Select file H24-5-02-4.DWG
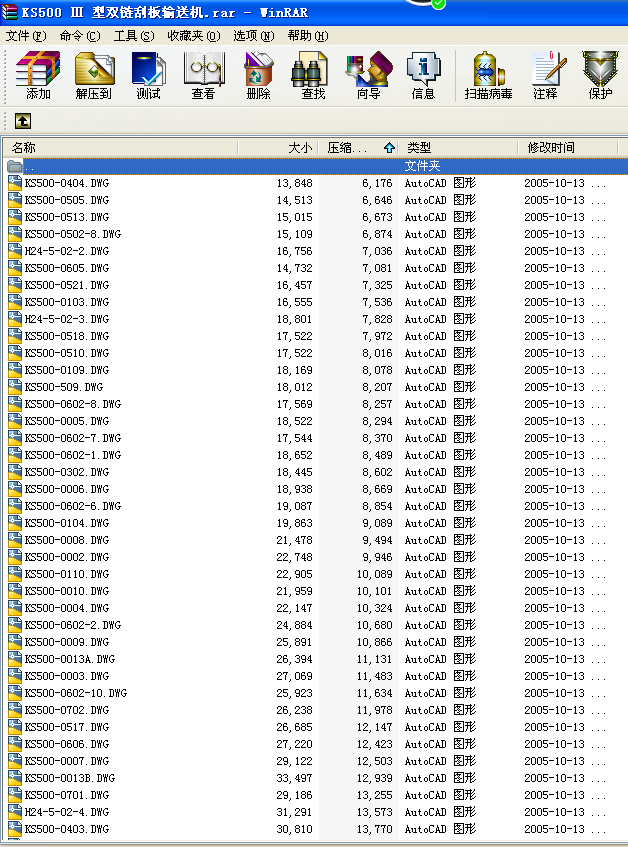Image resolution: width=628 pixels, height=847 pixels. pos(66,812)
